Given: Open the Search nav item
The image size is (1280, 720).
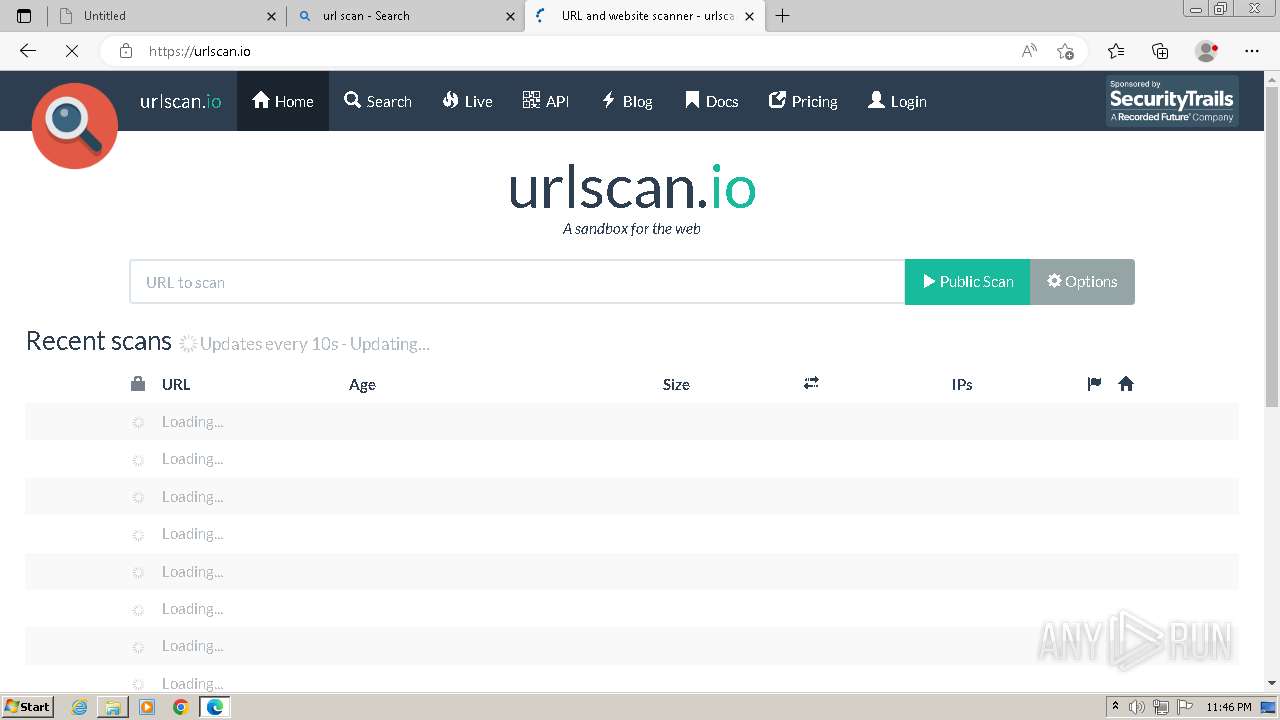Looking at the screenshot, I should coord(378,101).
